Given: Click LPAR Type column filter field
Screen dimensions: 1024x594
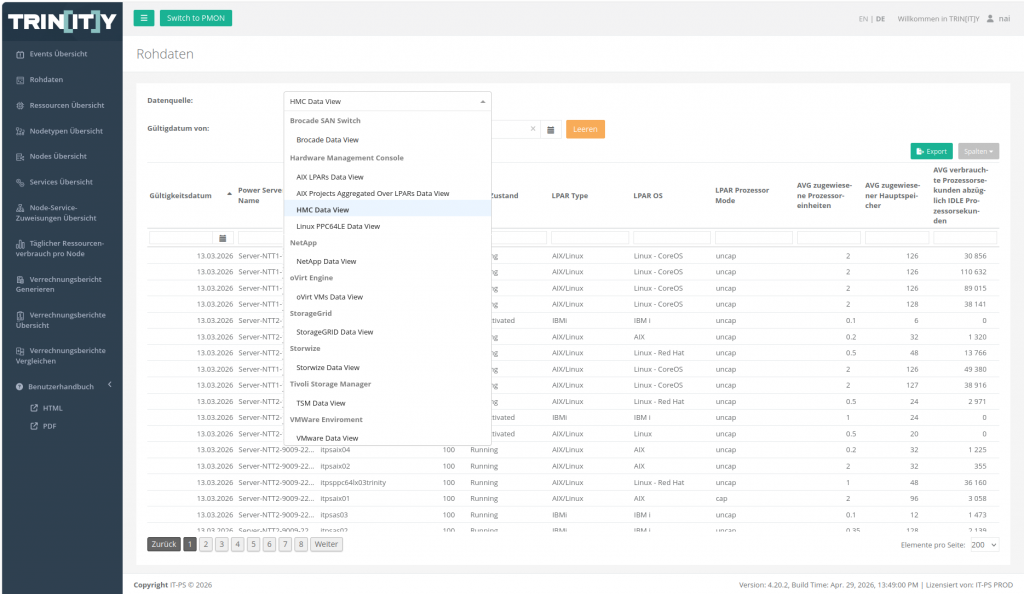Looking at the screenshot, I should (590, 238).
